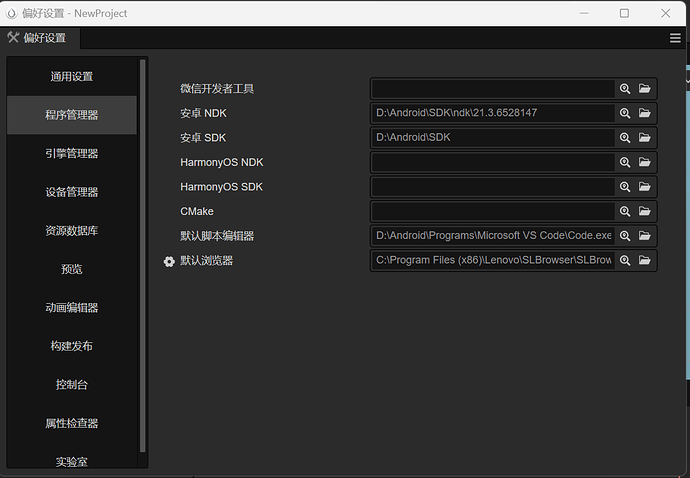
Task: Click the sidebar vertical scrollbar
Action: point(143,255)
